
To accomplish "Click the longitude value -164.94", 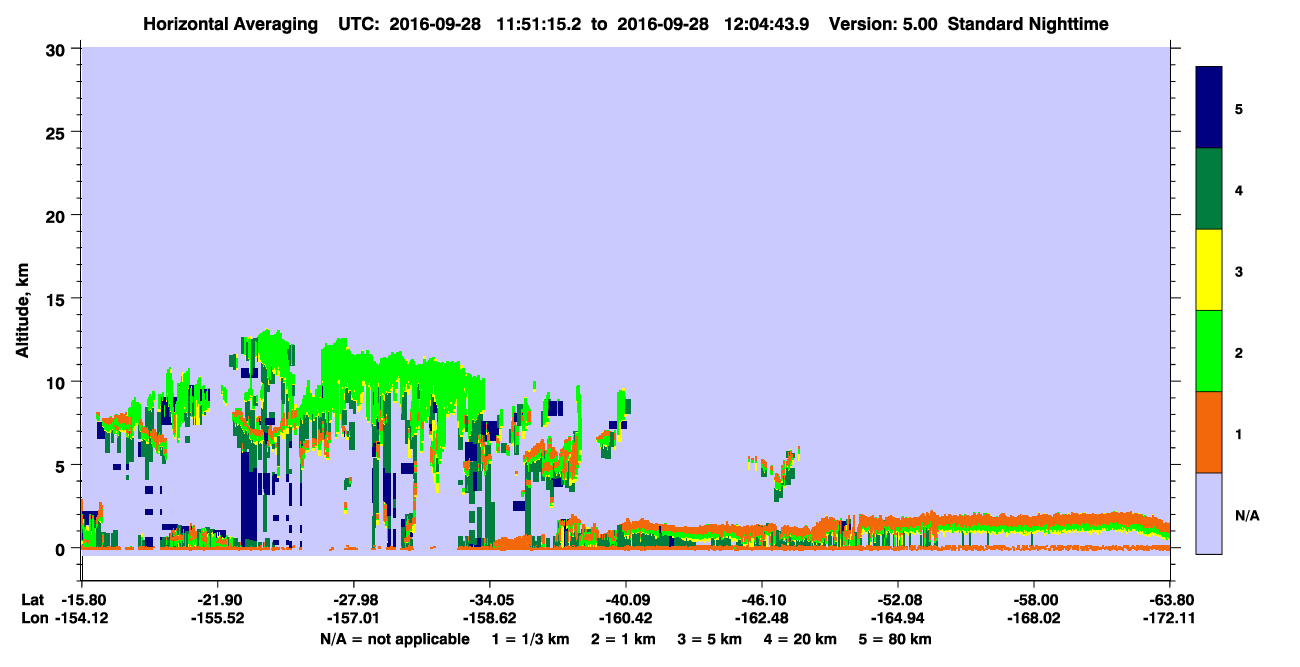I will click(897, 619).
